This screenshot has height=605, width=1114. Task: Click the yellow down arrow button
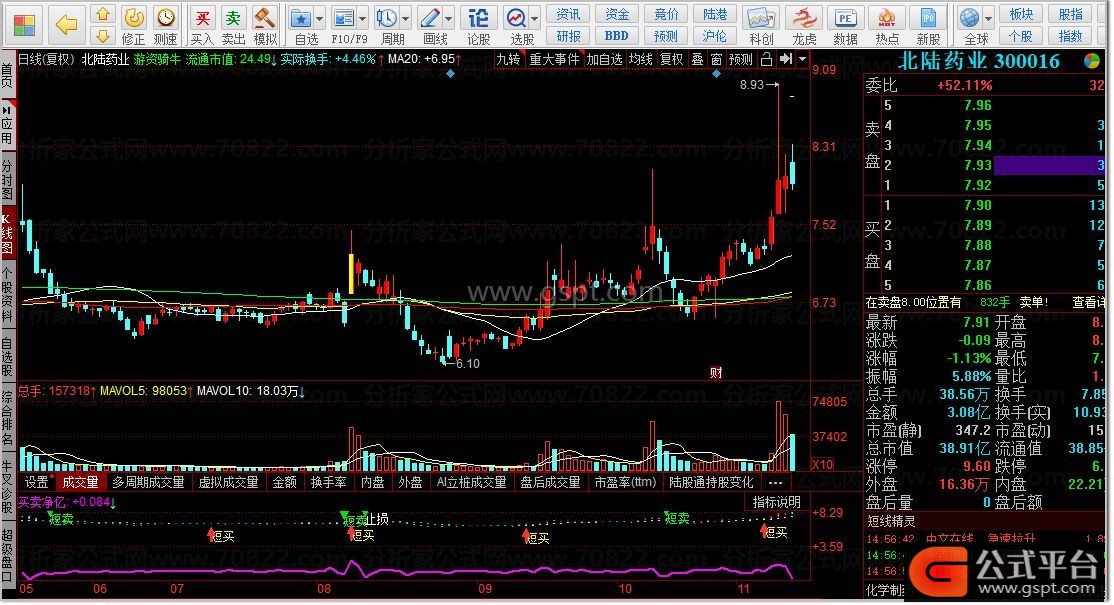click(x=103, y=36)
